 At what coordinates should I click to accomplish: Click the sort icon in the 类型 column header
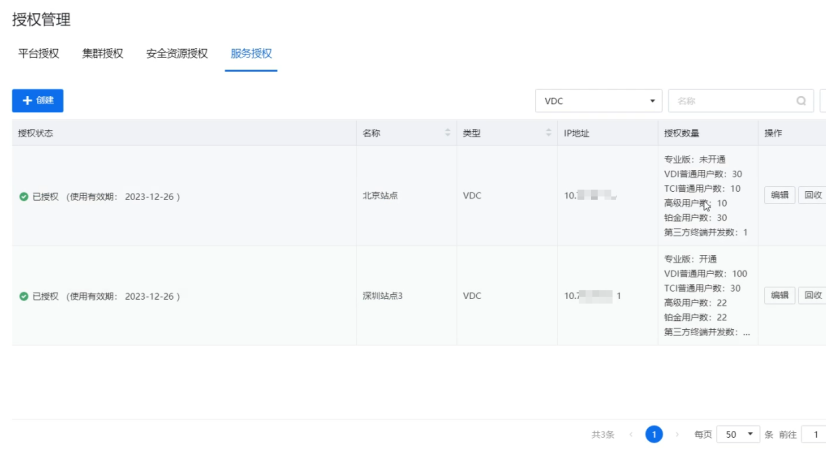(x=548, y=133)
